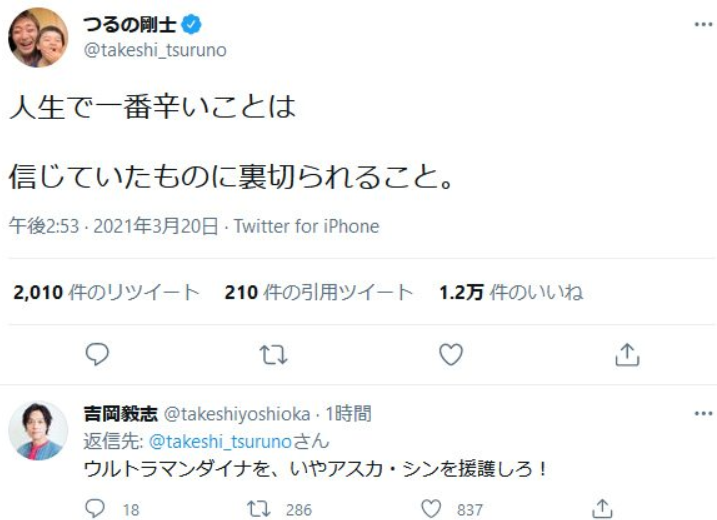
Task: Like 吉岡毅志's reply tweet
Action: [432, 508]
